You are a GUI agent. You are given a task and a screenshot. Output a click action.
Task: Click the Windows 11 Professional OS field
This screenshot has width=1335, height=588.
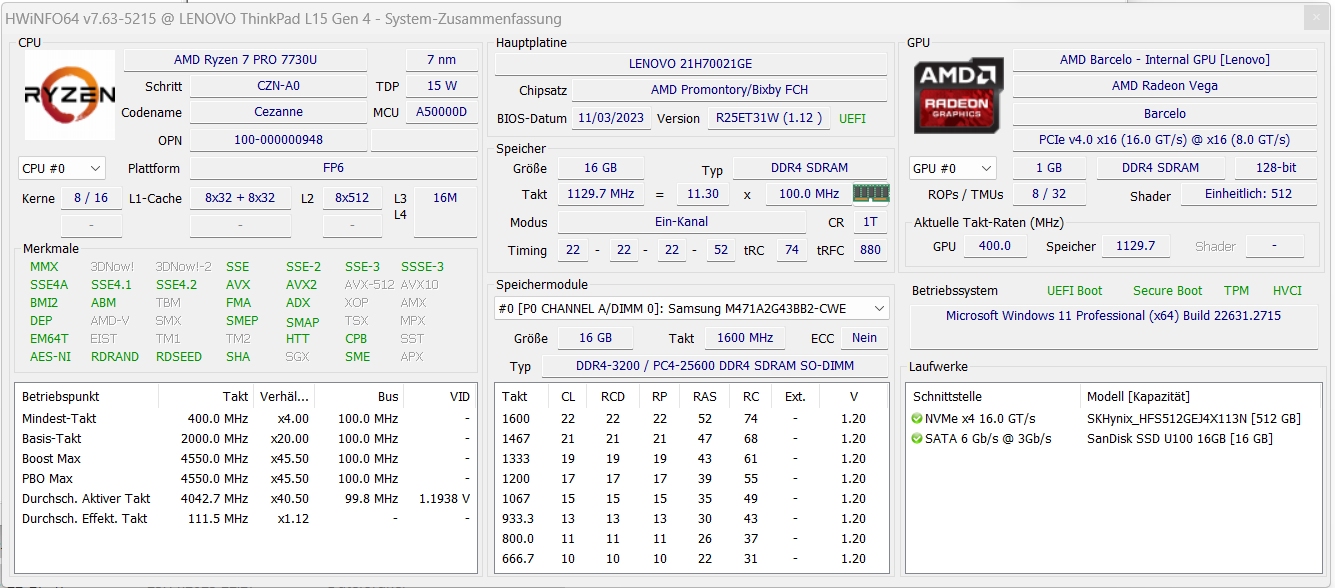pyautogui.click(x=1113, y=316)
